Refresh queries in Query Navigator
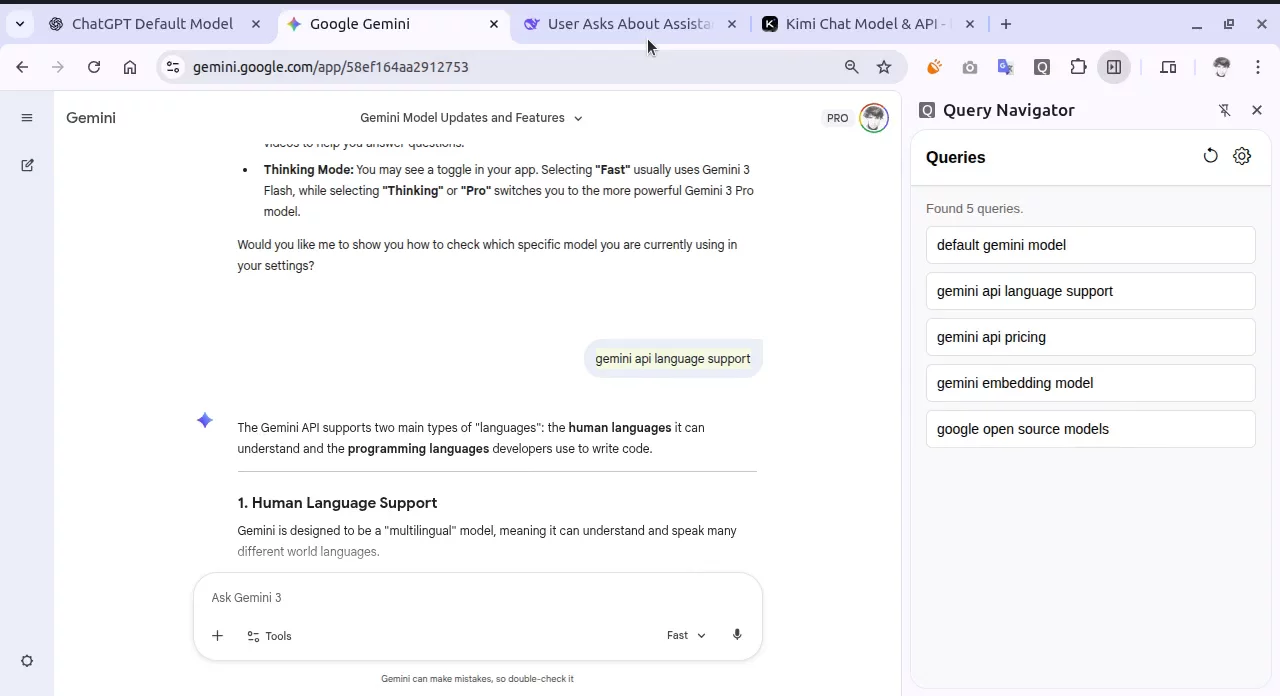The width and height of the screenshot is (1280, 696). pos(1211,156)
